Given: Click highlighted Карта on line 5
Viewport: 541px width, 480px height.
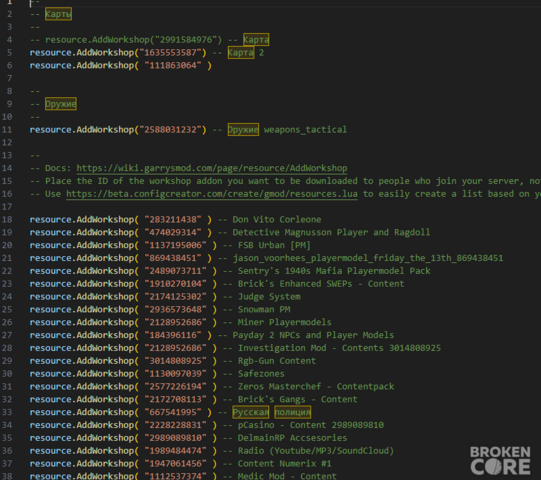Looking at the screenshot, I should [241, 53].
